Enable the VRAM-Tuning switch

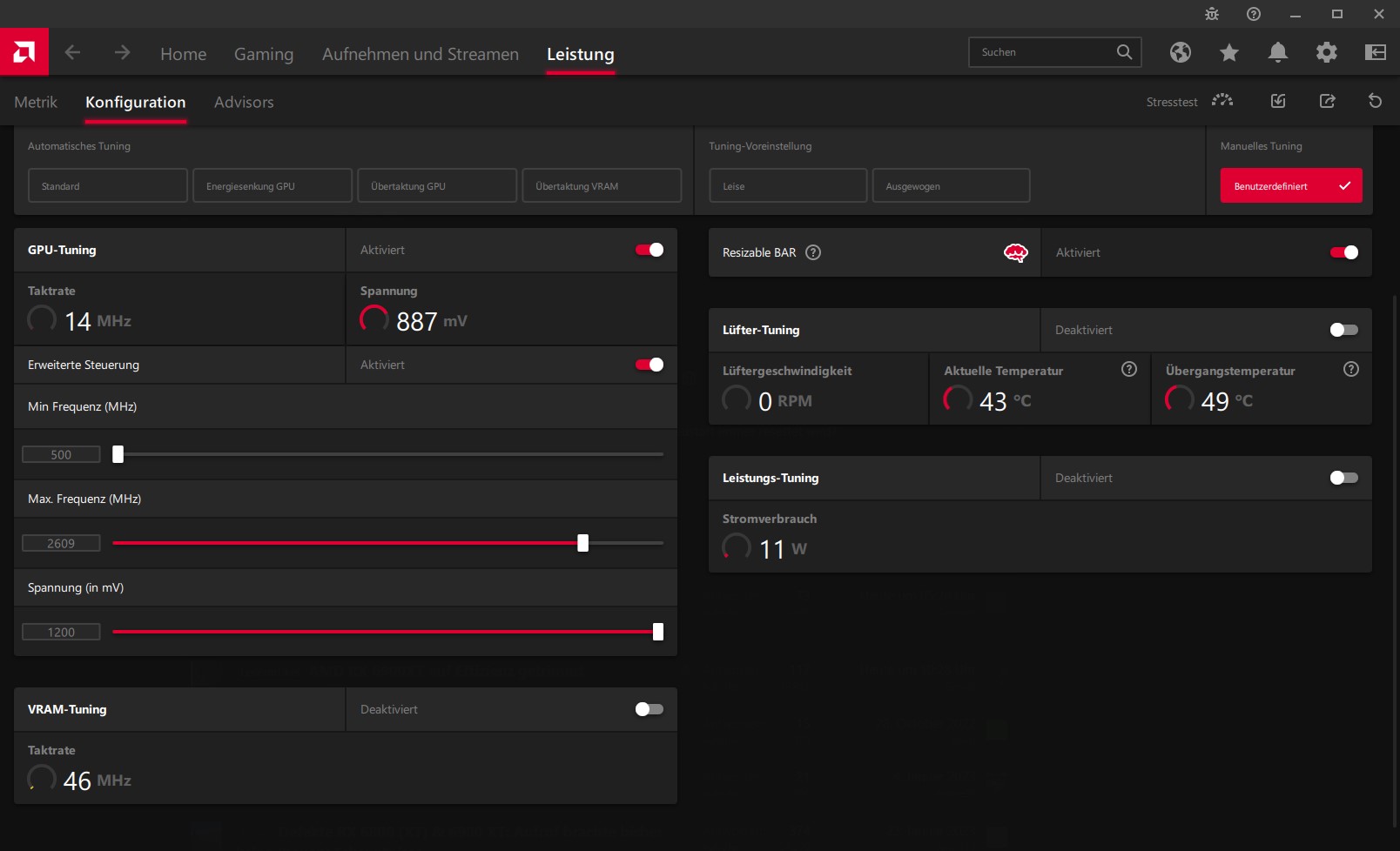click(650, 709)
